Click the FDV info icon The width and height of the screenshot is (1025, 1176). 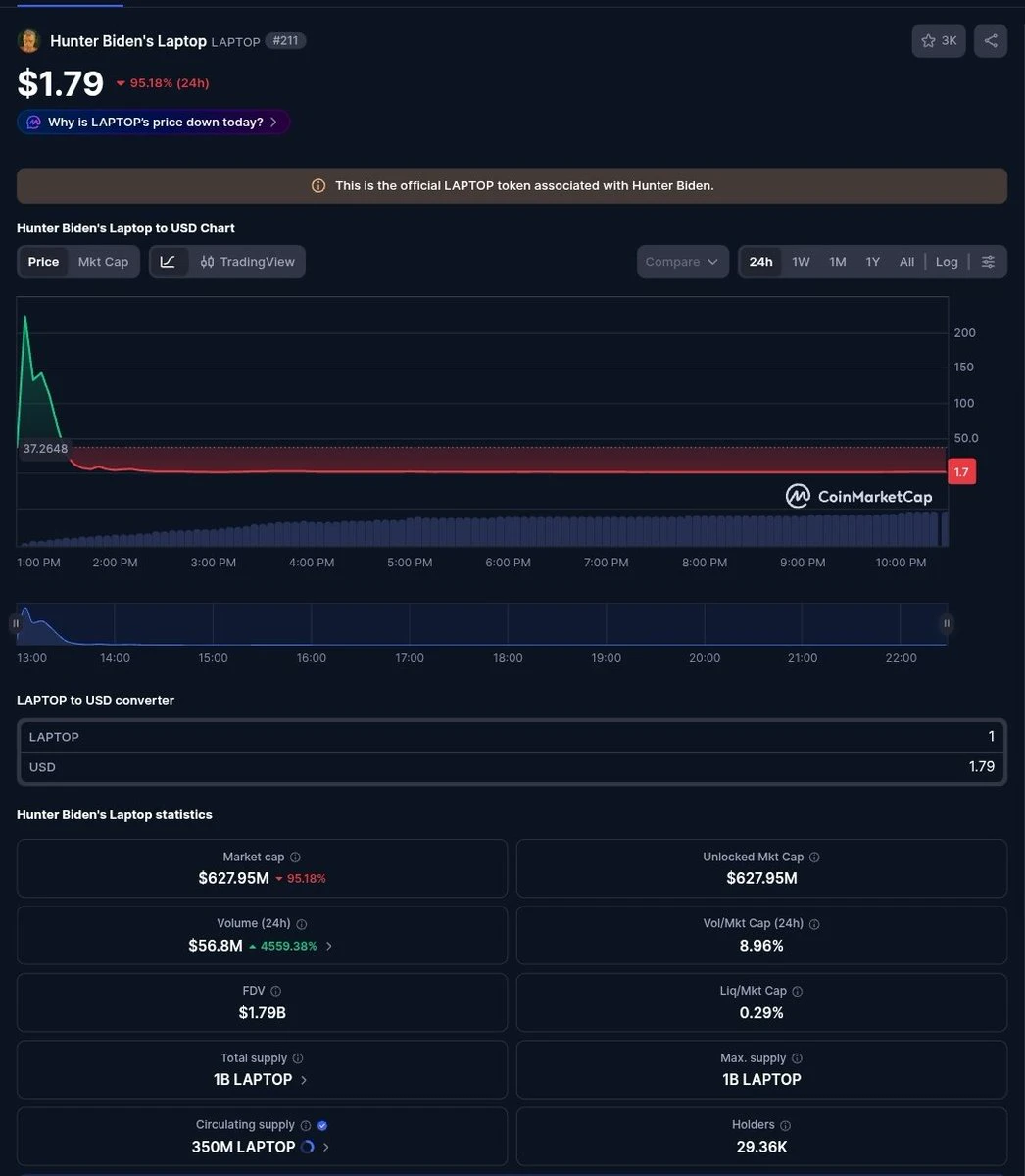click(x=275, y=992)
